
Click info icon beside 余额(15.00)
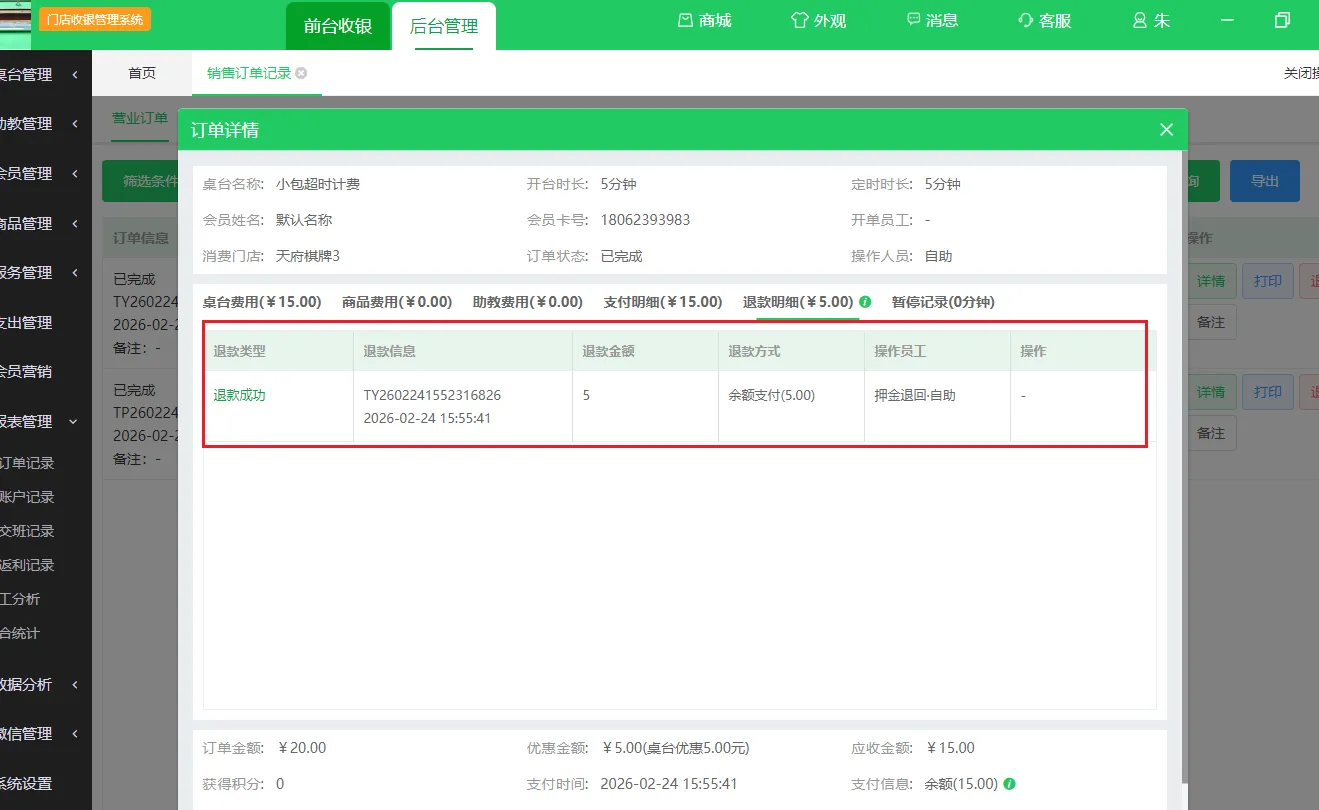click(x=1010, y=784)
